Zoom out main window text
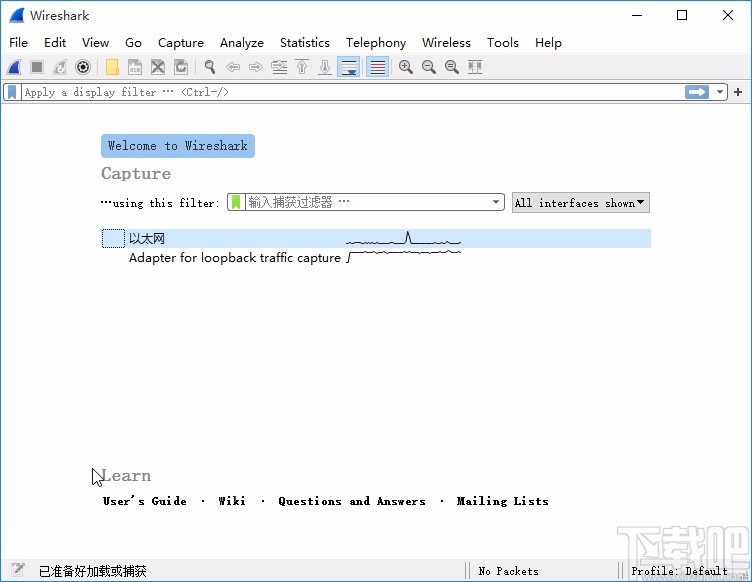The width and height of the screenshot is (752, 582). coord(429,67)
